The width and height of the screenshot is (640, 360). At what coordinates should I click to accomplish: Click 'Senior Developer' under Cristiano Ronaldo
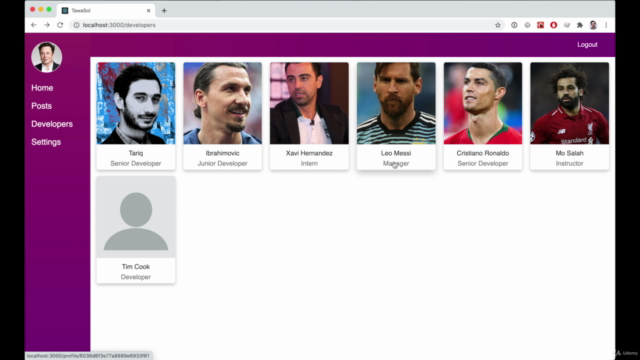coord(483,163)
